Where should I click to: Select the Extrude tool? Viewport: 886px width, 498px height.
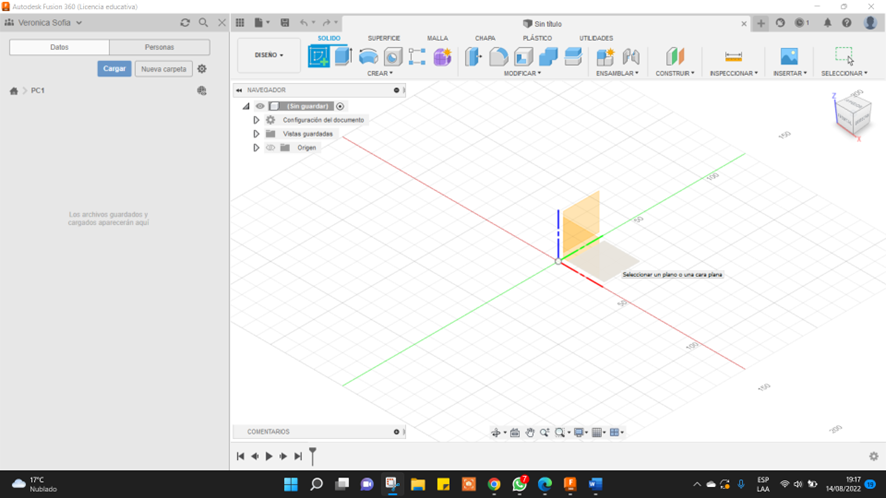click(343, 57)
